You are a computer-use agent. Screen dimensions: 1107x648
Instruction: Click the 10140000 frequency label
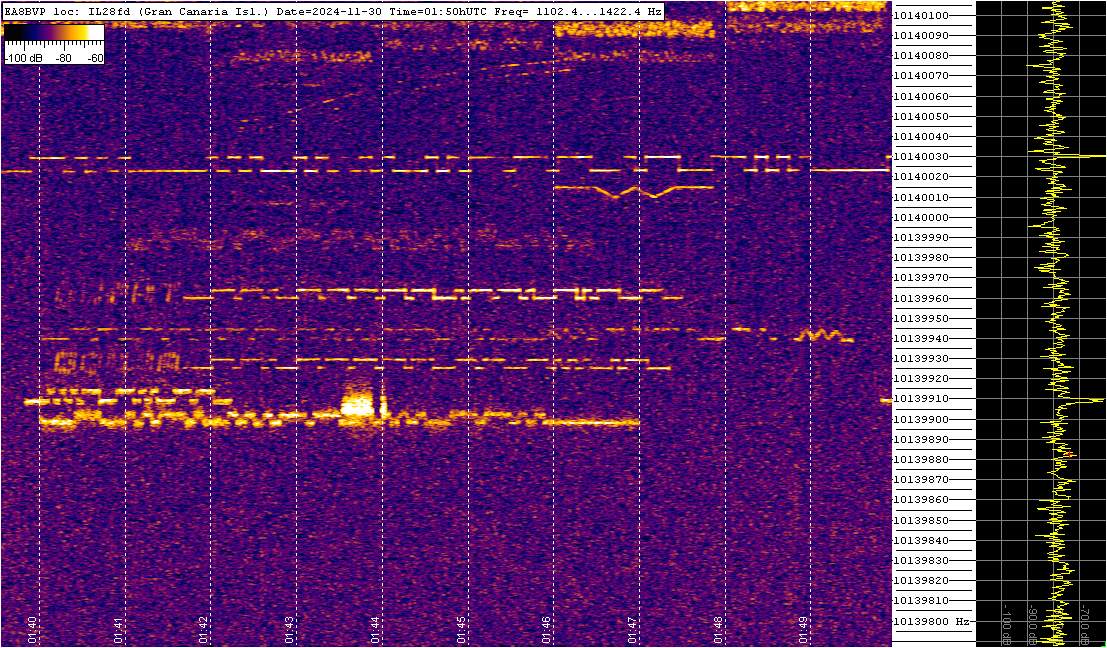click(x=921, y=217)
